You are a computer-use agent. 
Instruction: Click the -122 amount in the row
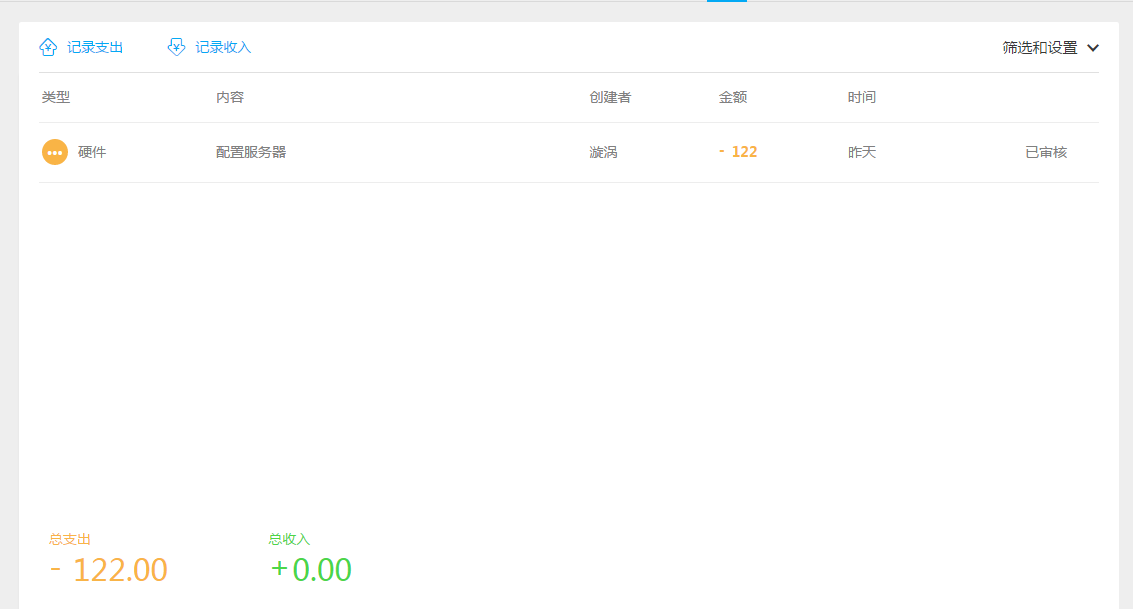pos(739,152)
